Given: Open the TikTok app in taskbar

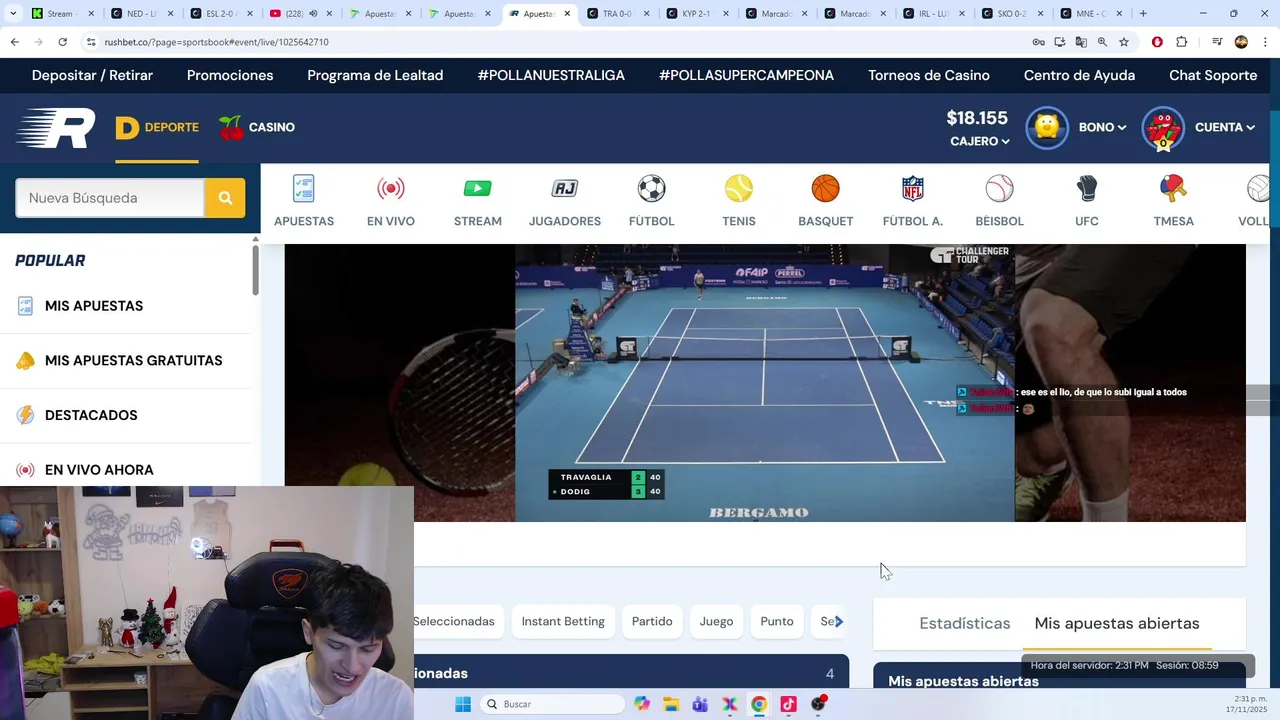Looking at the screenshot, I should click(x=788, y=704).
